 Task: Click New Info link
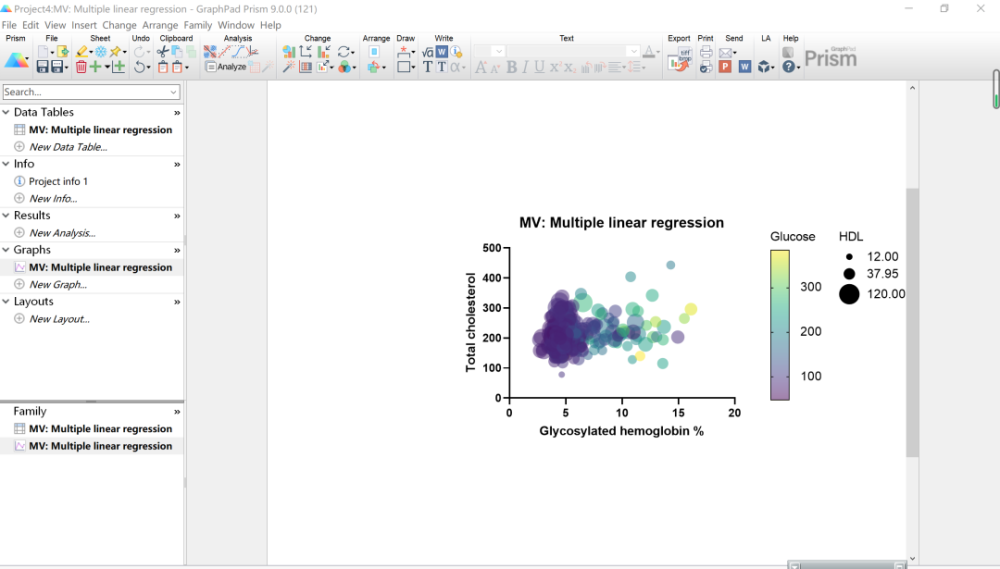(53, 198)
